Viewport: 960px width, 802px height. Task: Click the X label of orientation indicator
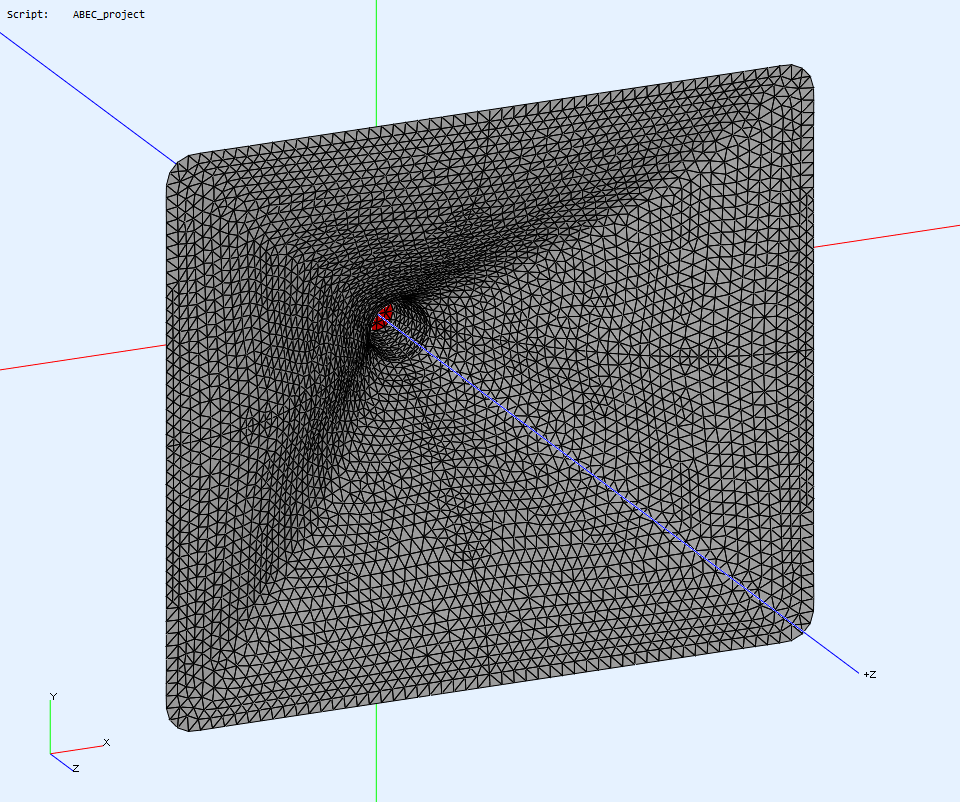(107, 743)
